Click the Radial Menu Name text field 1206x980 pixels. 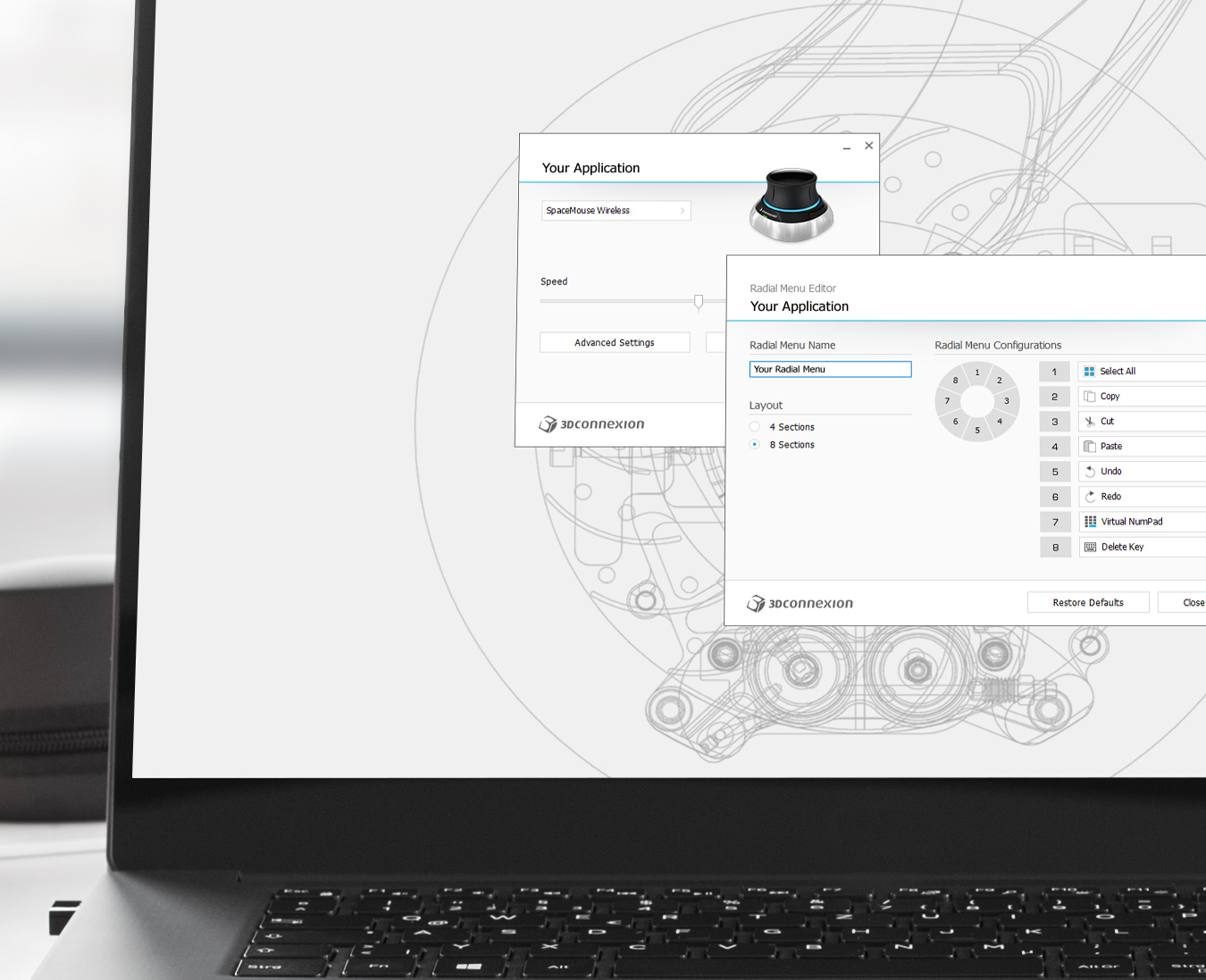pos(830,369)
